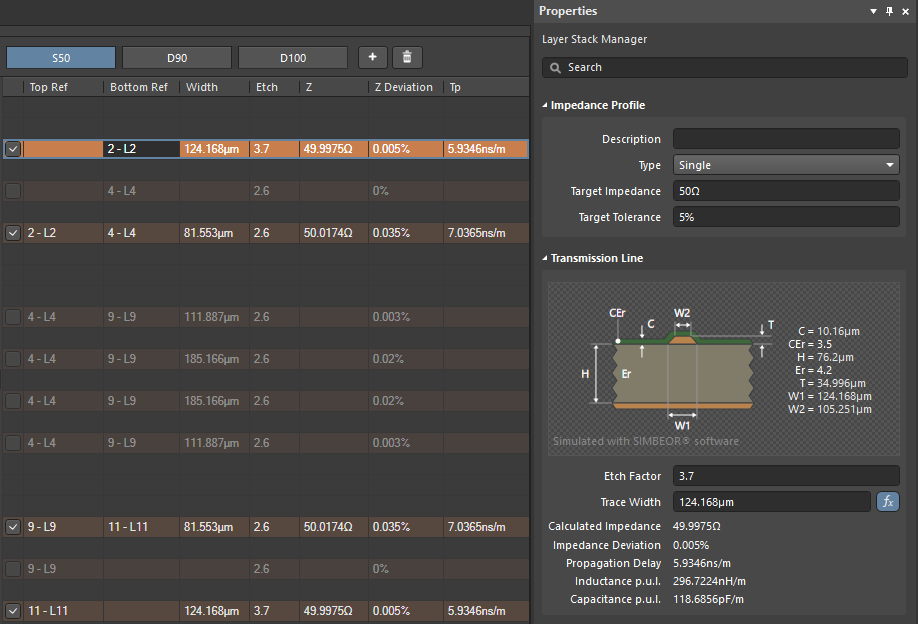Image resolution: width=918 pixels, height=624 pixels.
Task: Collapse the Transmission Line section
Action: pos(544,258)
